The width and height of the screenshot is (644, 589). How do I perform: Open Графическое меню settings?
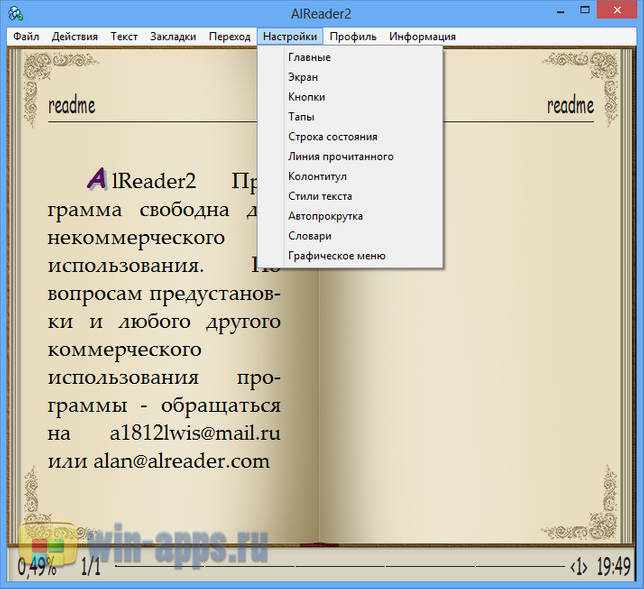pos(350,256)
